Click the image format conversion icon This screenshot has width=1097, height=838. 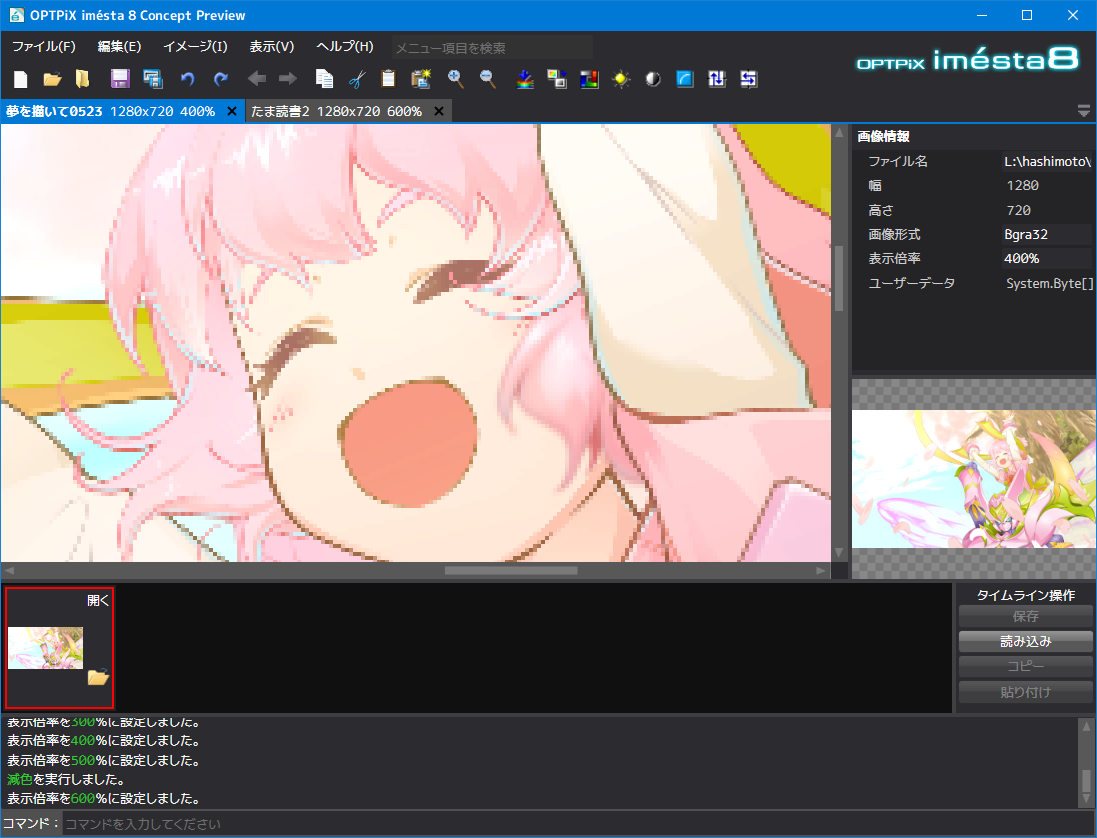pos(557,79)
